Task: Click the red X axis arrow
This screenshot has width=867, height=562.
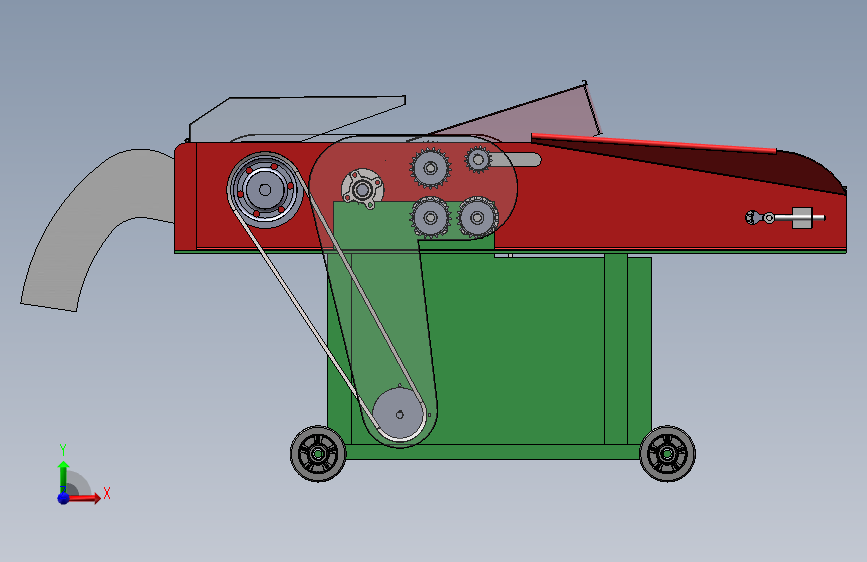Action: [x=84, y=498]
